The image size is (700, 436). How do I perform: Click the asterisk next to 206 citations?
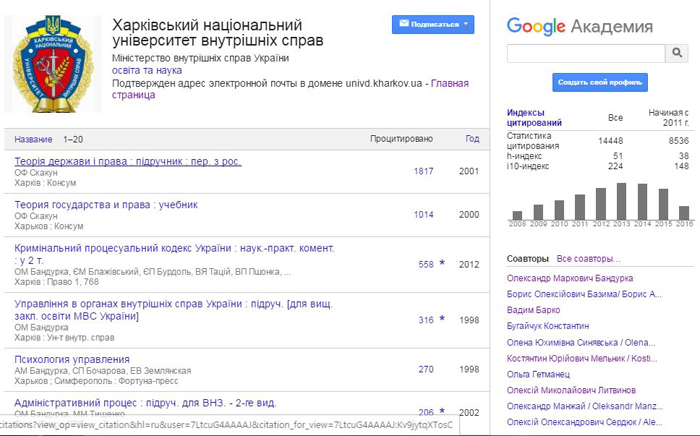pos(442,412)
